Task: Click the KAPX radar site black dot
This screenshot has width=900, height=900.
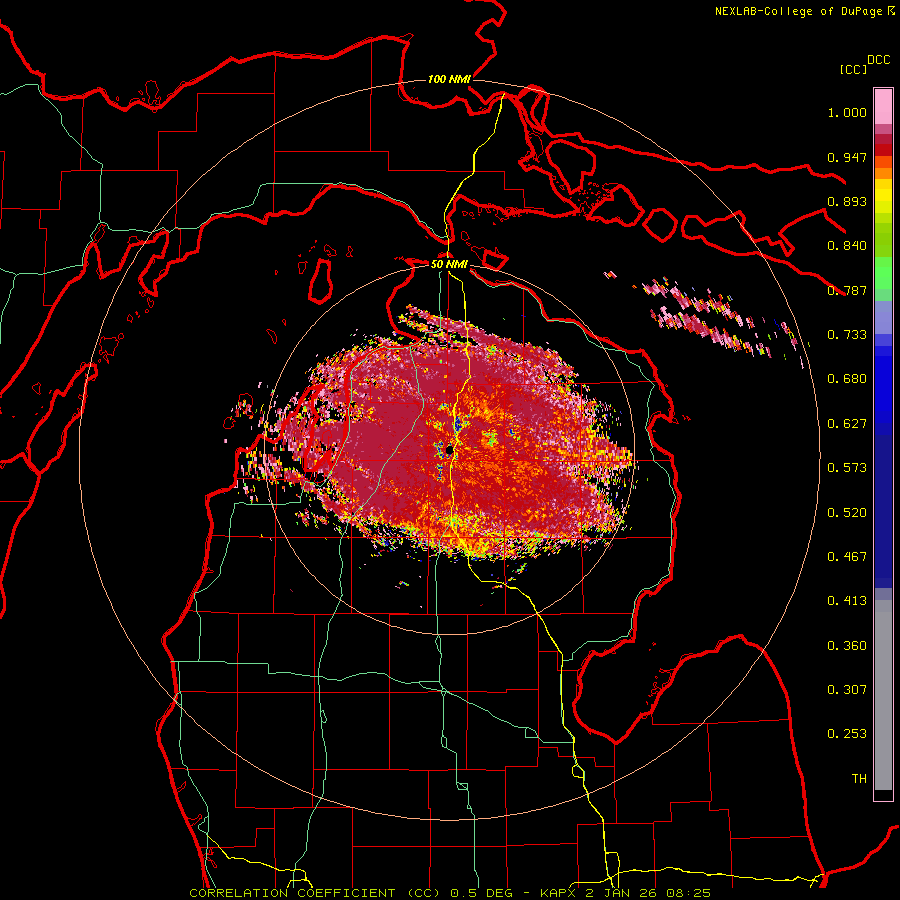Action: click(x=449, y=451)
